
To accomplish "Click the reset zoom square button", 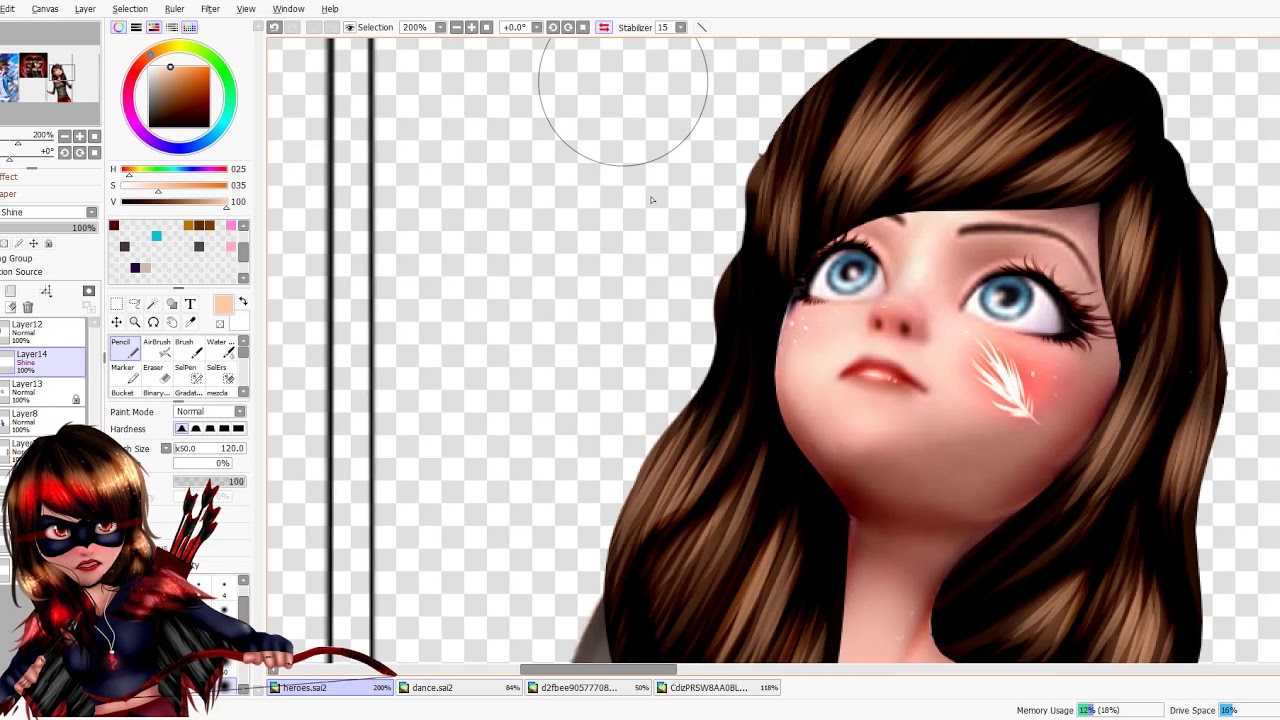I will (487, 27).
